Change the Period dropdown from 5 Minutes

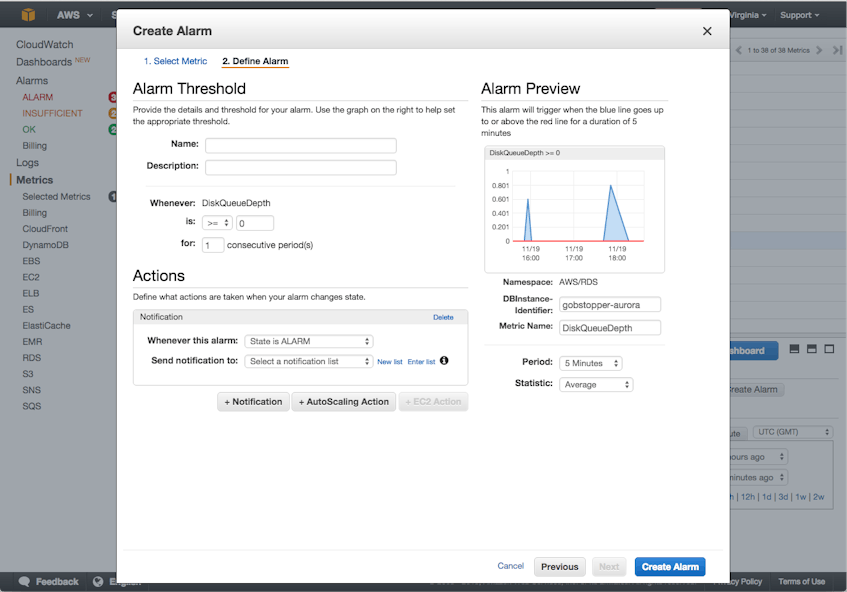click(590, 363)
